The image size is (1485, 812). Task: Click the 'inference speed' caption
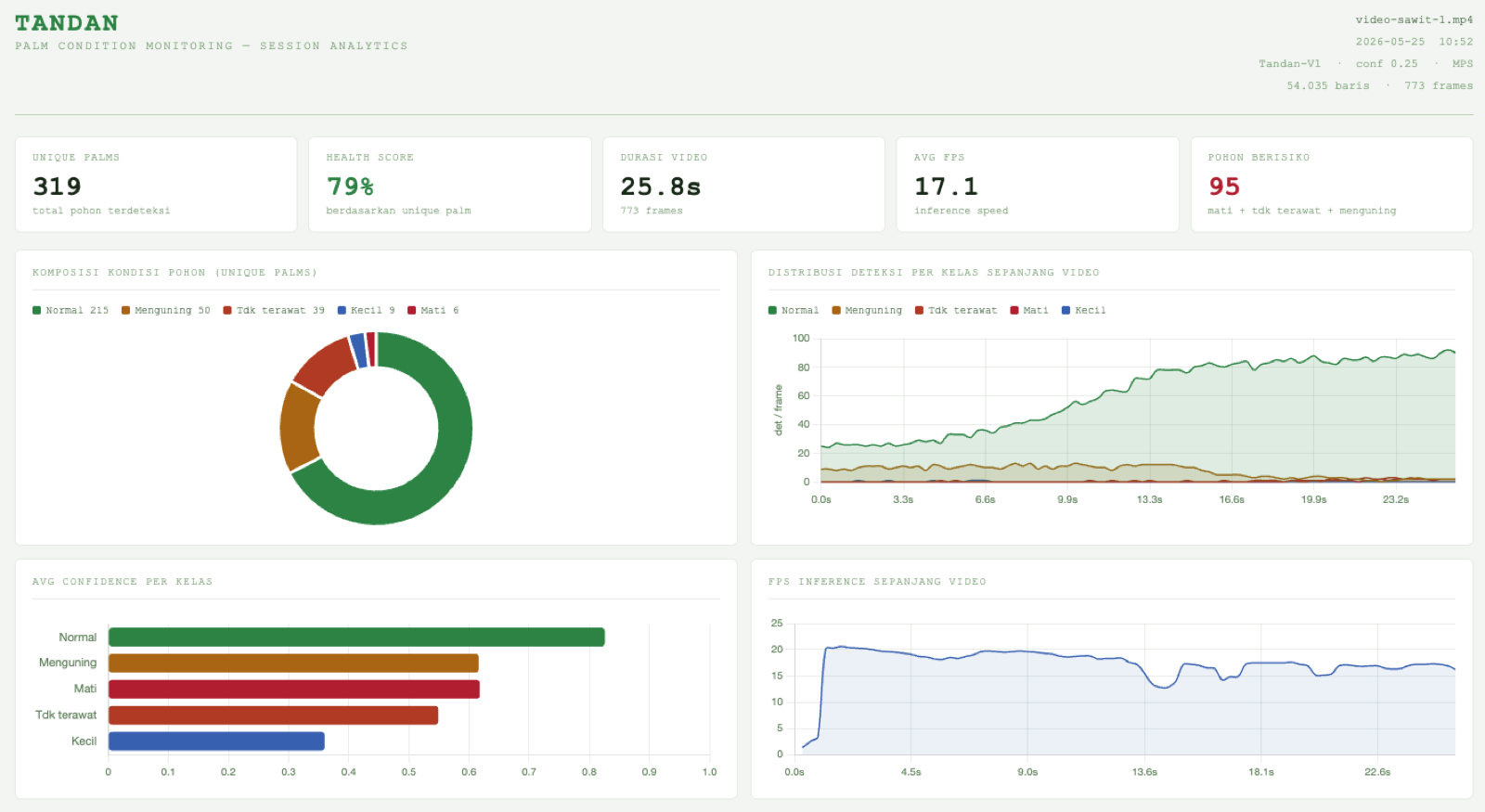961,211
